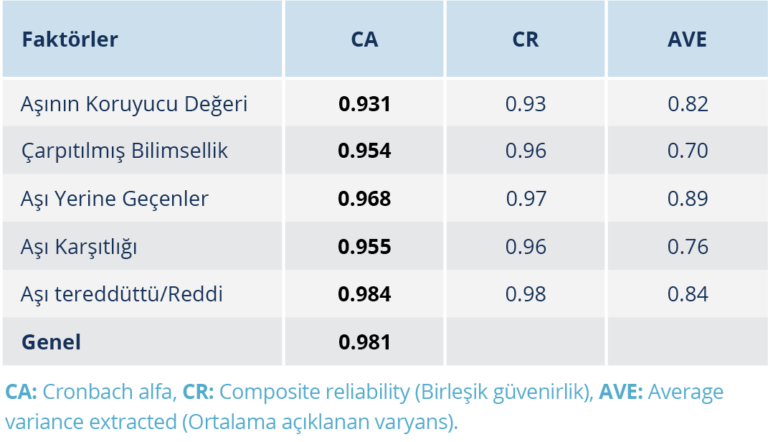Click the Aşı tereddüttü/Reddi row label

coord(122,294)
